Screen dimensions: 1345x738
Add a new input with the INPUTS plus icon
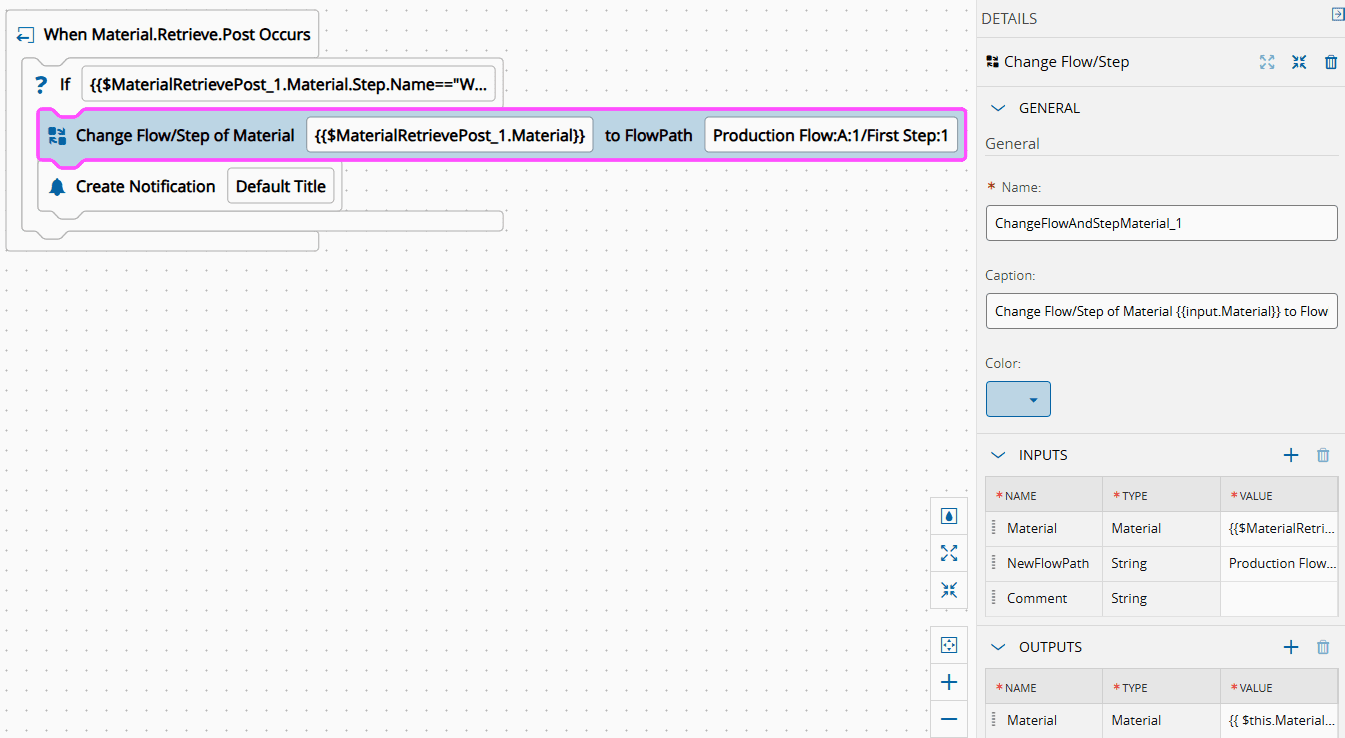(x=1291, y=455)
